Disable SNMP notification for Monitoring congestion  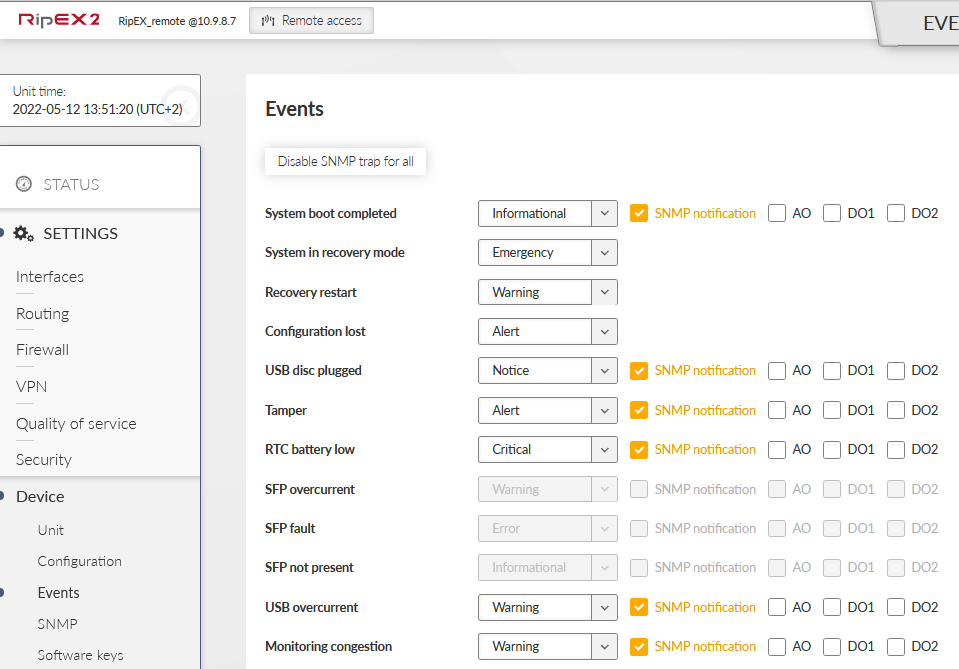pyautogui.click(x=639, y=646)
